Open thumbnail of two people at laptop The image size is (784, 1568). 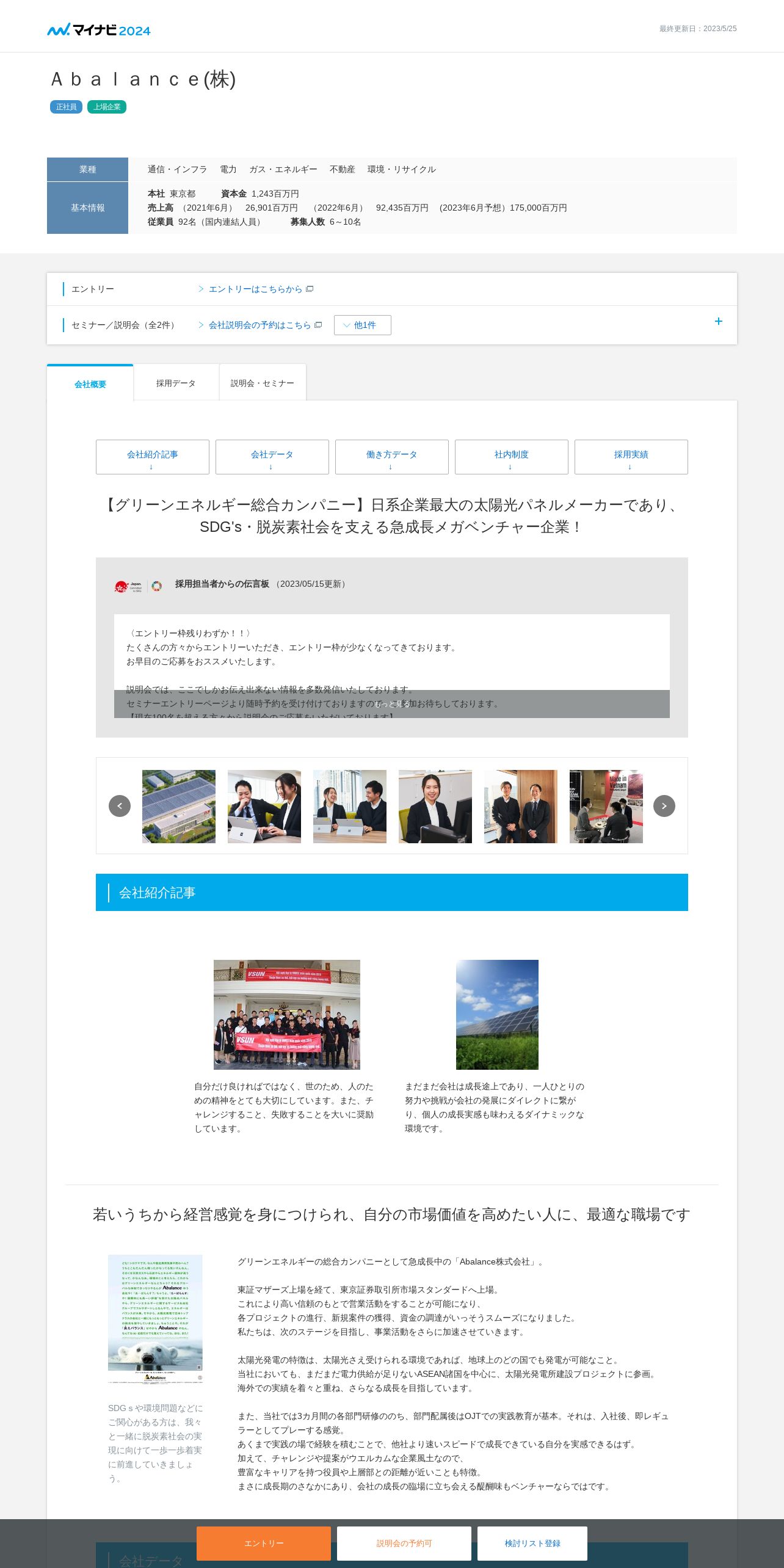pyautogui.click(x=264, y=807)
